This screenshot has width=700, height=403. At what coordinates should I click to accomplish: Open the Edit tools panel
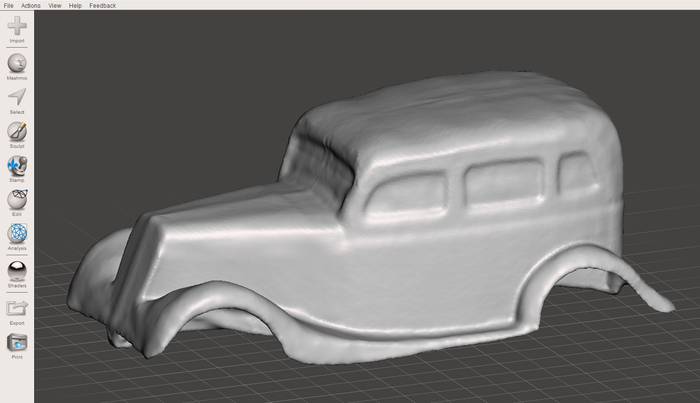[17, 199]
